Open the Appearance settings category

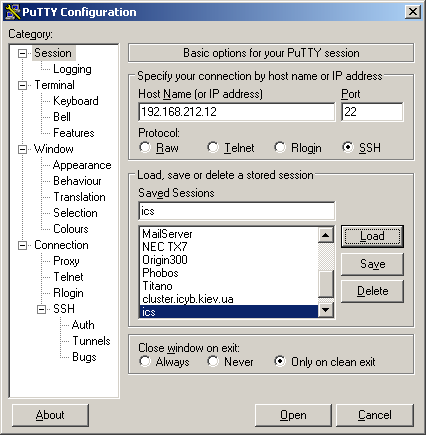[82, 165]
